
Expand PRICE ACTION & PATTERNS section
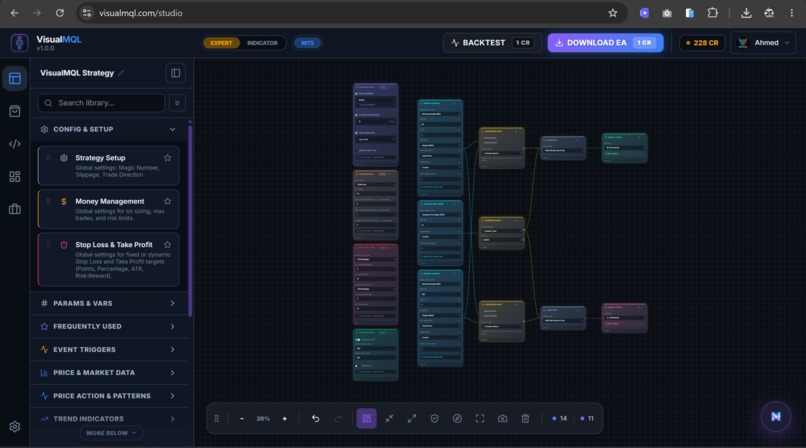(108, 396)
